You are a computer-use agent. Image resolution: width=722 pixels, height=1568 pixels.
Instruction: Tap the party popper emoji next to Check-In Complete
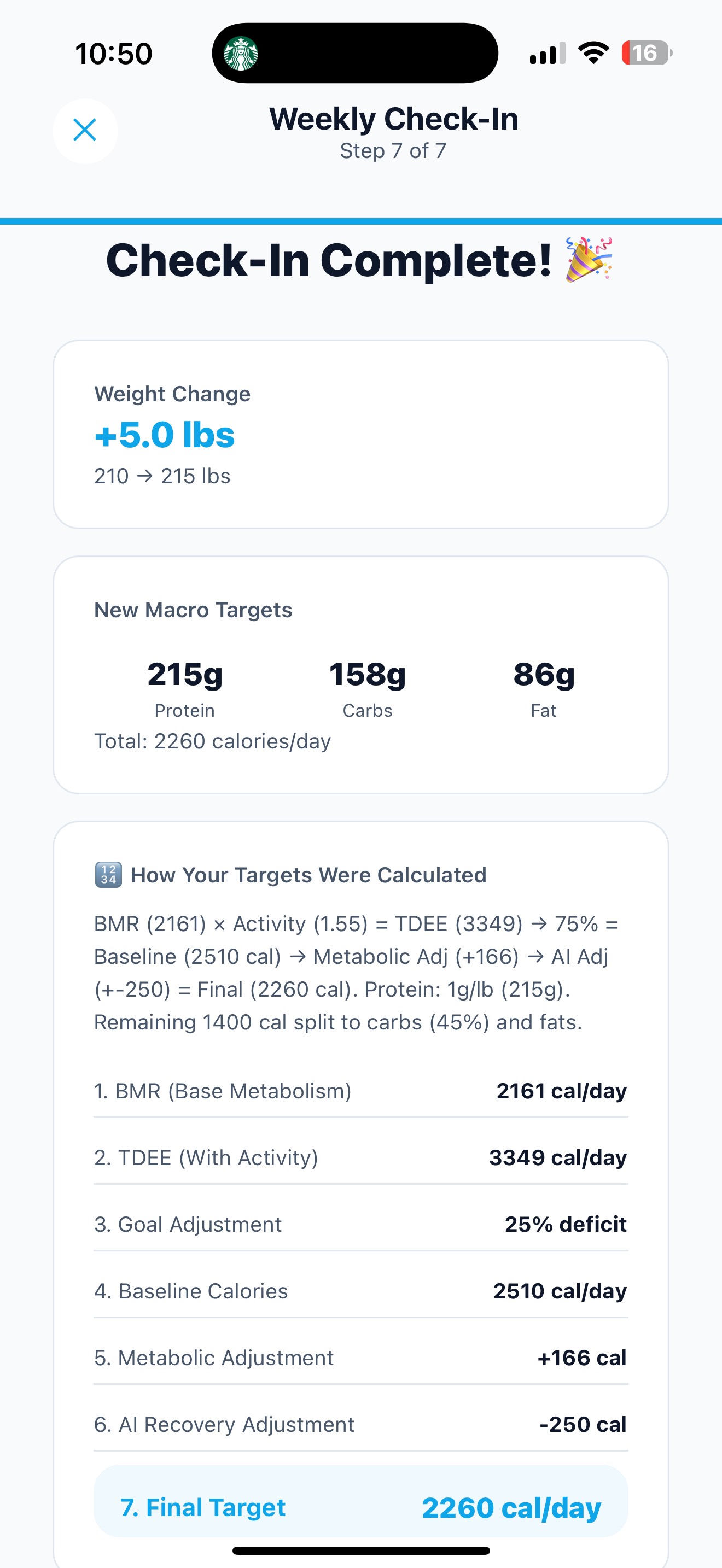[589, 261]
